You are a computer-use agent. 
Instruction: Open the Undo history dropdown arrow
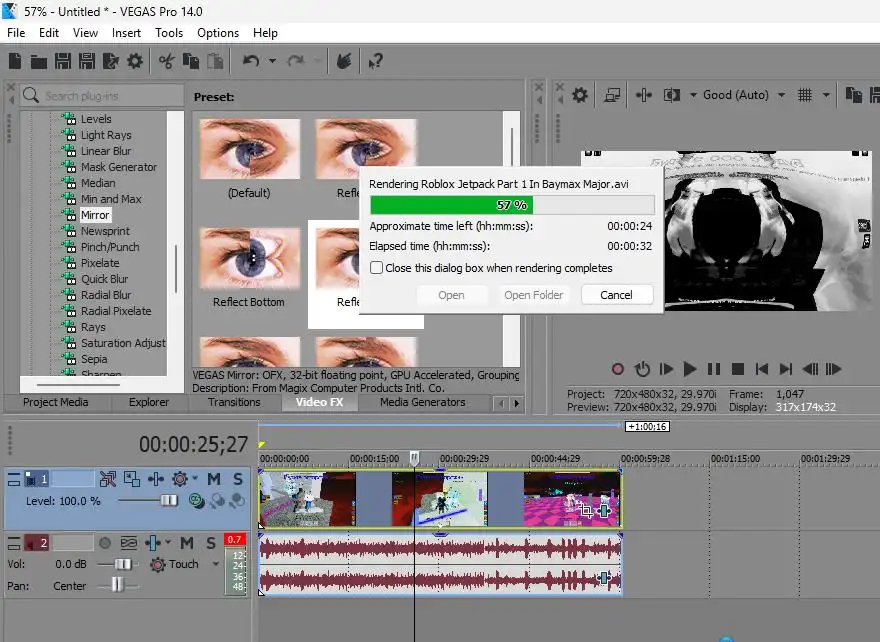pos(273,61)
